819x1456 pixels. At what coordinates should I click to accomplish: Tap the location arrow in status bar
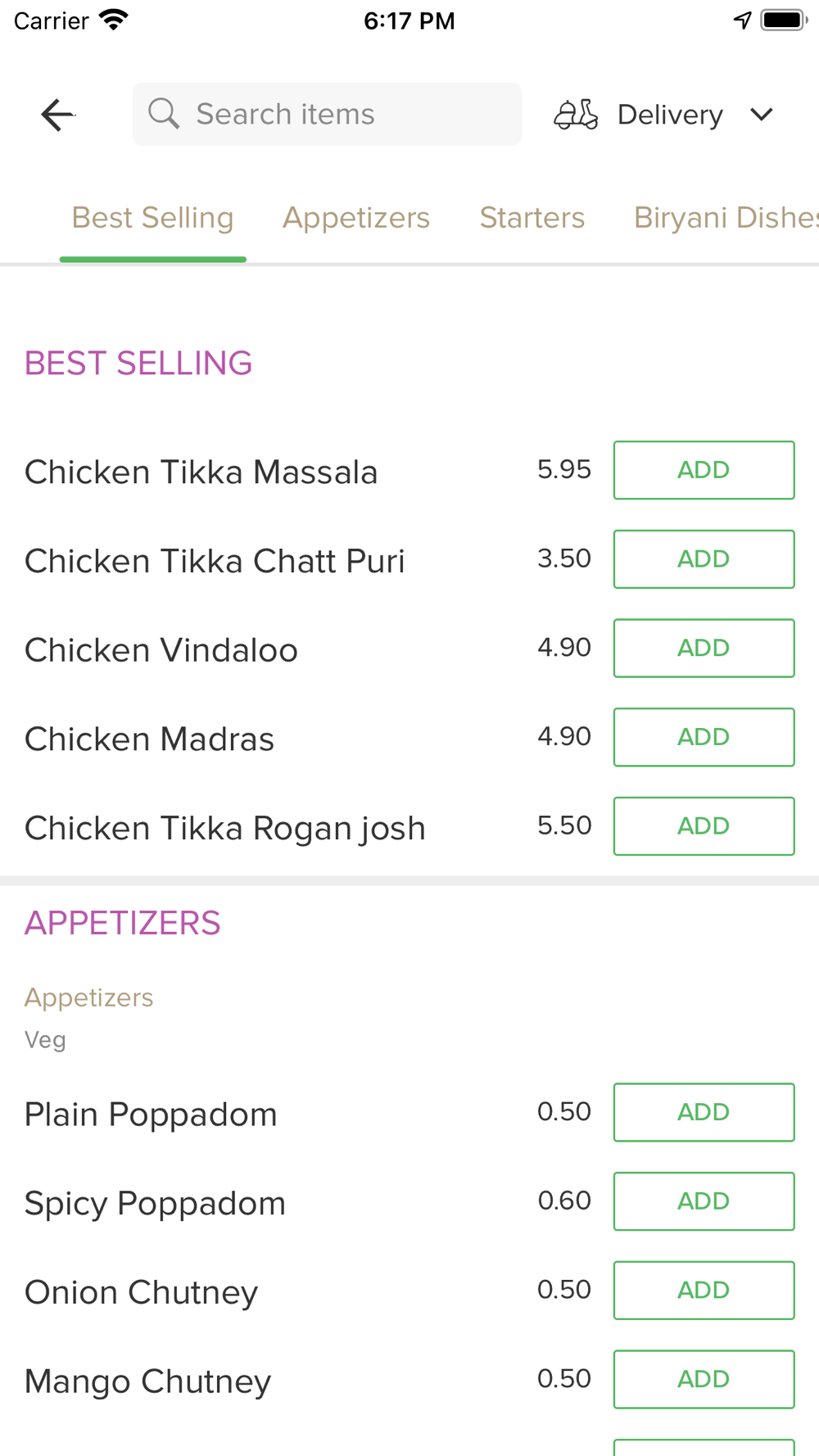(x=742, y=20)
